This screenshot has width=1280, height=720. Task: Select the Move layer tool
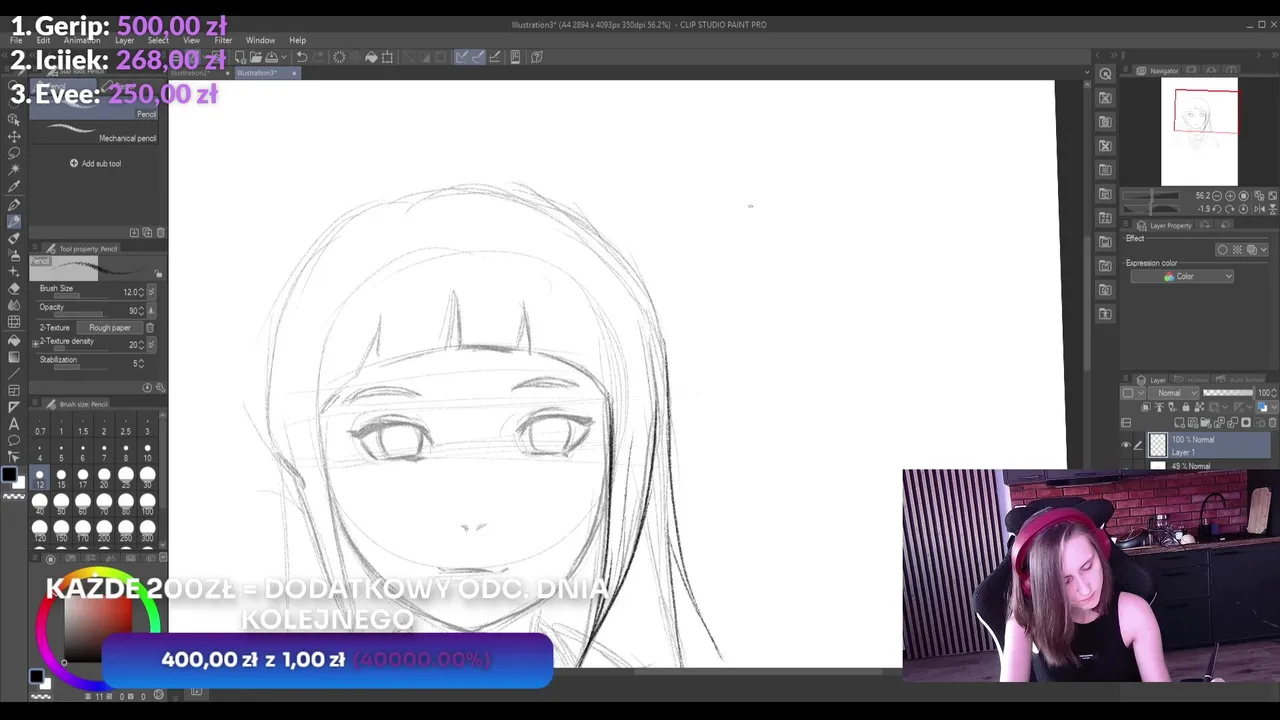[14, 136]
